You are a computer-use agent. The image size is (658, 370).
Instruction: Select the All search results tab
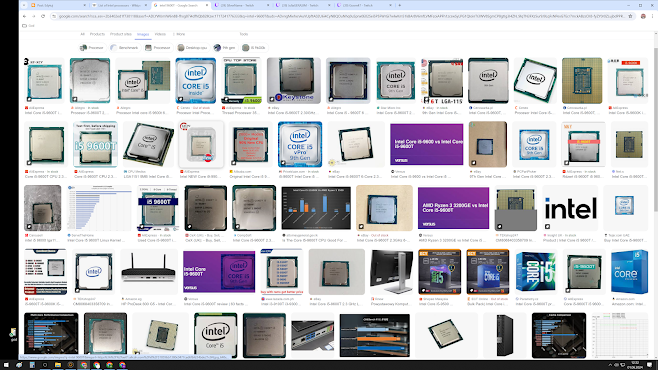82,34
